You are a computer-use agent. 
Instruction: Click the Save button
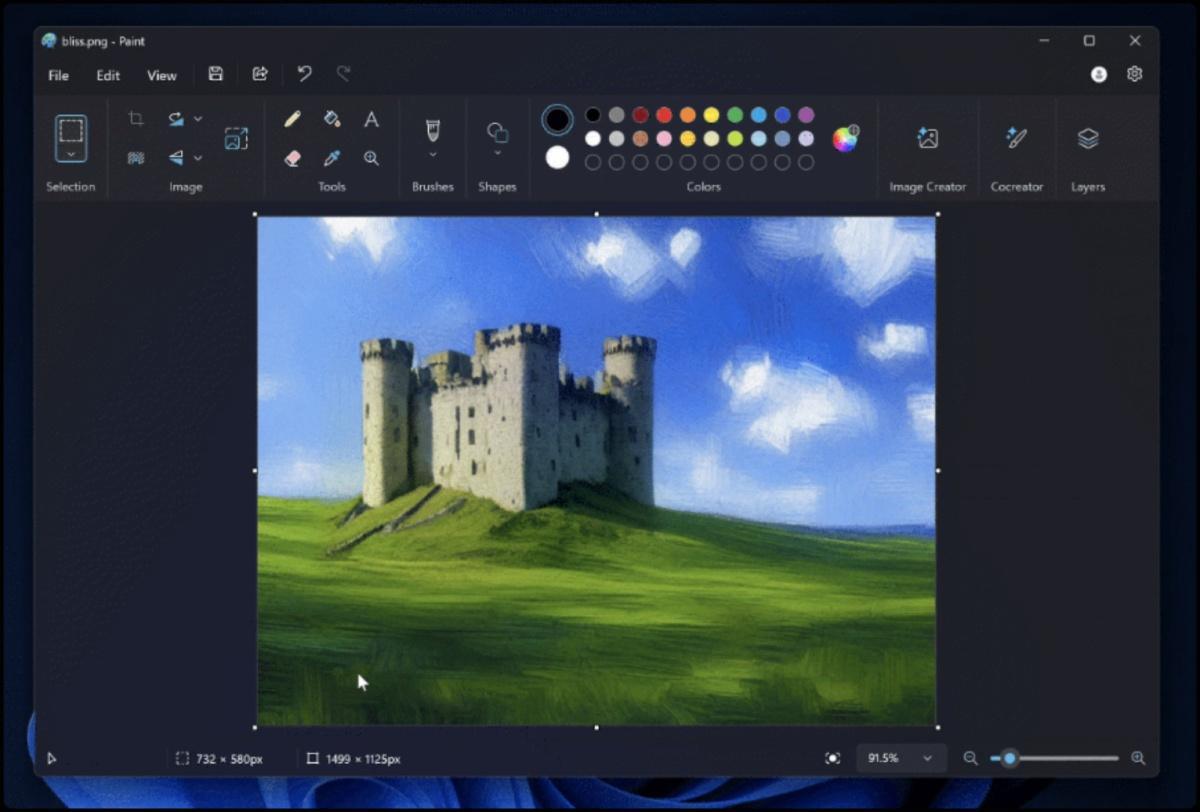pyautogui.click(x=216, y=74)
